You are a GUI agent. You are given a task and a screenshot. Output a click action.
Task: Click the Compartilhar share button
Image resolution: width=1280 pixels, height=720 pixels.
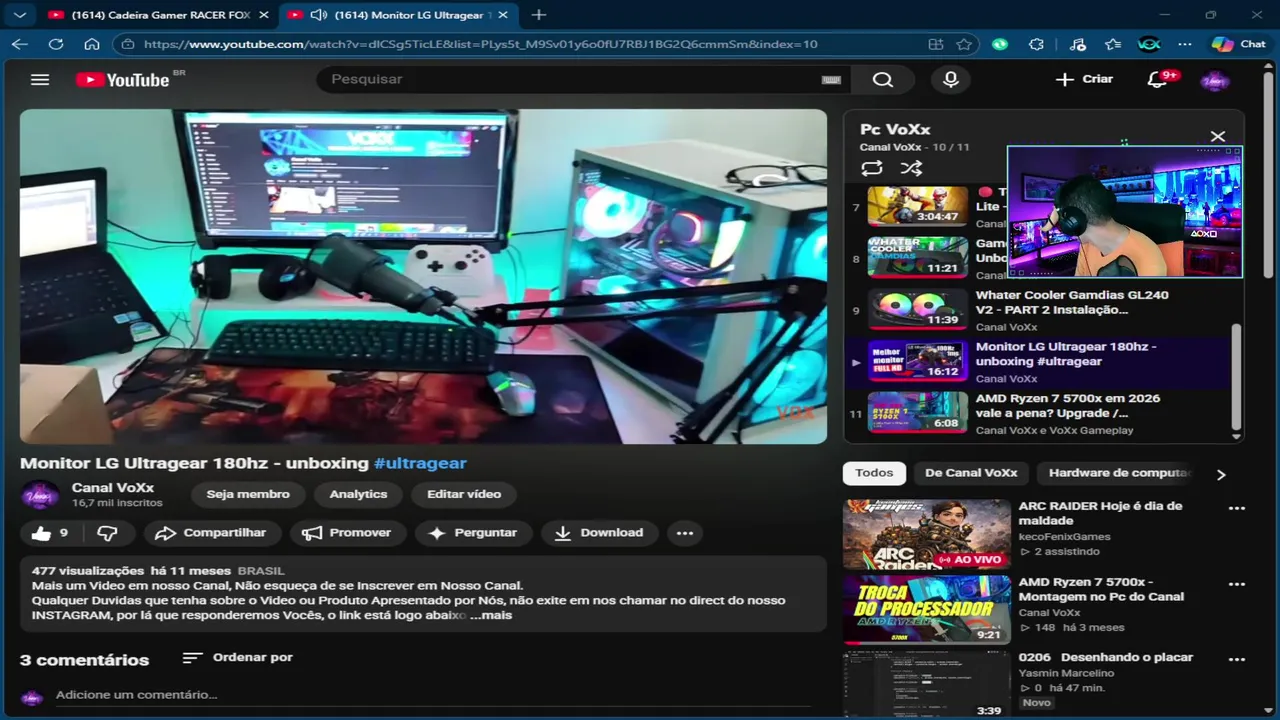[x=211, y=533]
